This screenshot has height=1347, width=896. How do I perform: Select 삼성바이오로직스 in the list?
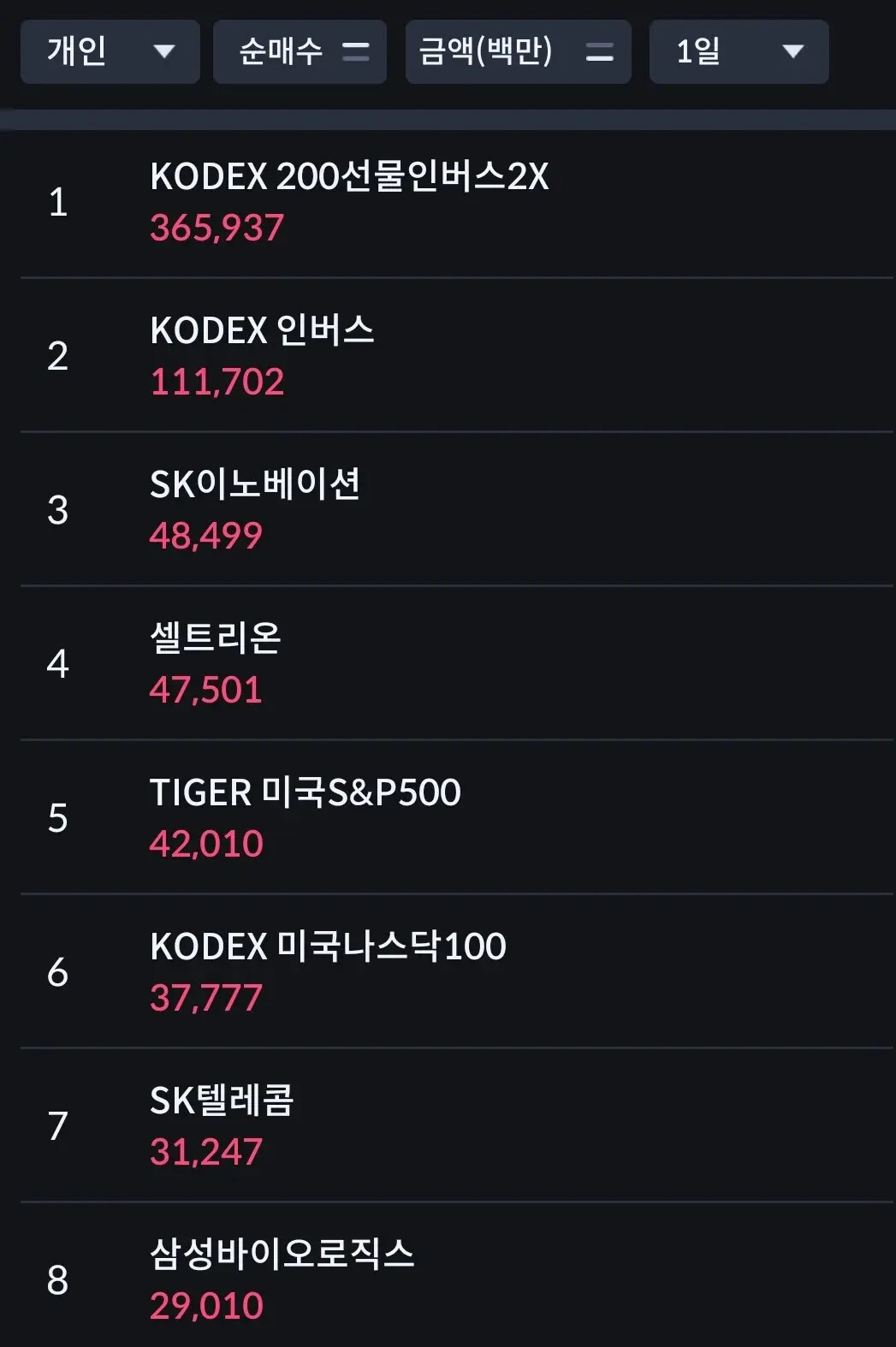[x=457, y=1275]
